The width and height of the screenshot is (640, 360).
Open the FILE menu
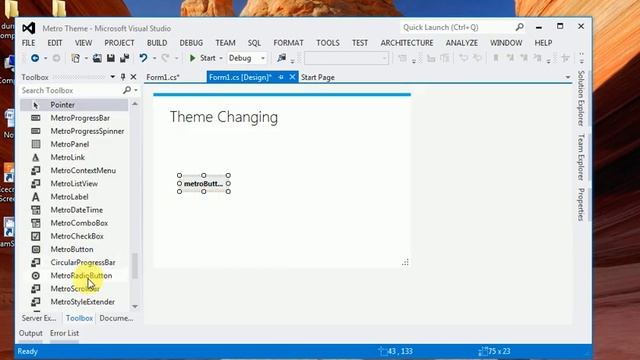tap(29, 43)
